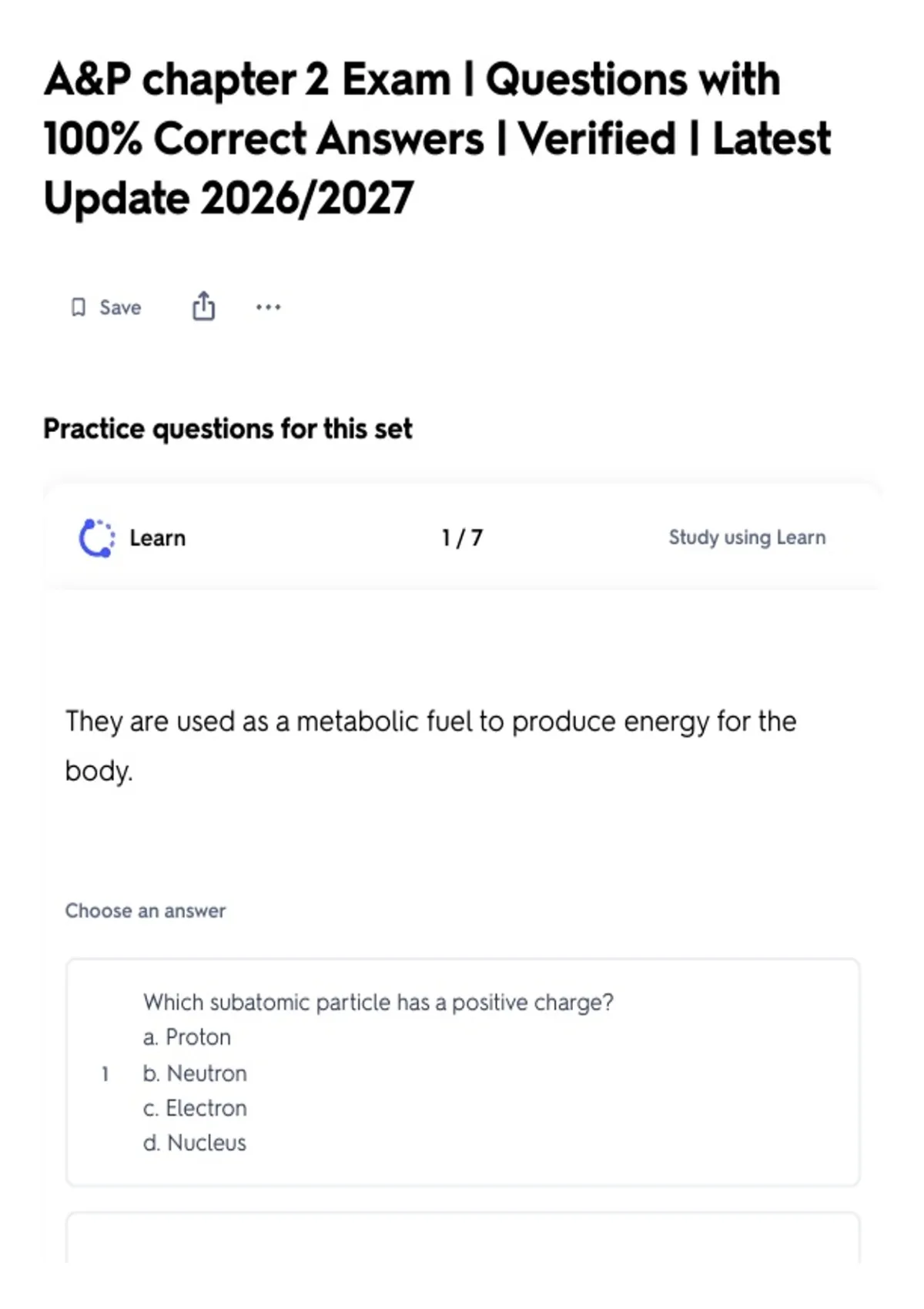Choose the 'b. Neutron' option text
The height and width of the screenshot is (1309, 924).
point(195,1073)
